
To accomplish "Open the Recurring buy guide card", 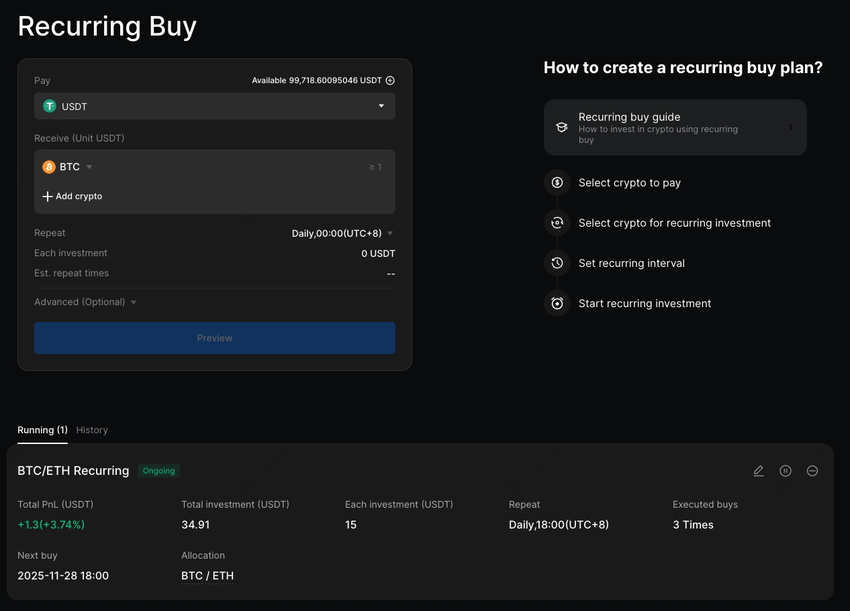I will (675, 127).
